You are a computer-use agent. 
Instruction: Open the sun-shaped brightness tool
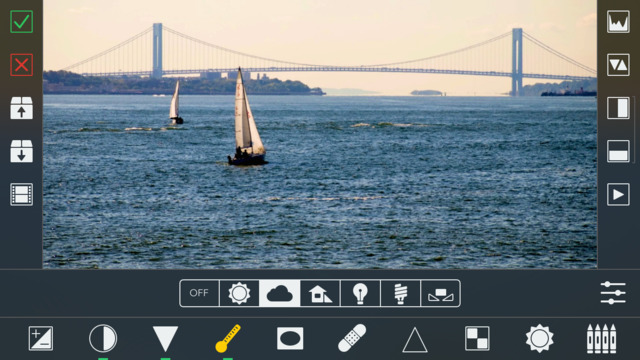click(x=539, y=338)
